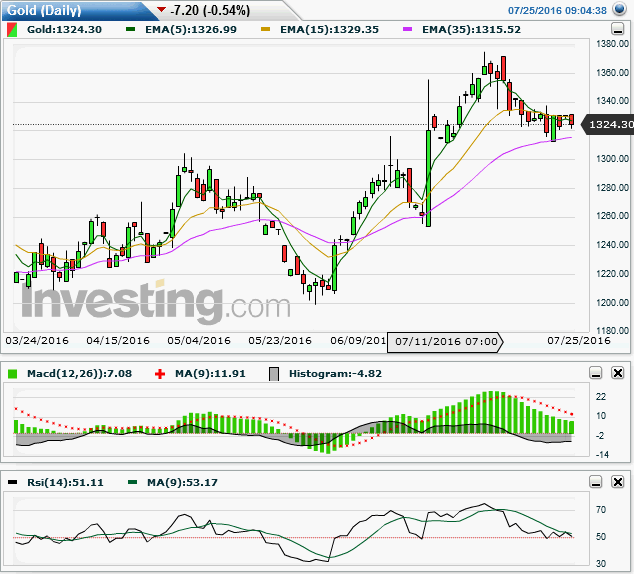Image resolution: width=634 pixels, height=574 pixels.
Task: Click the tall green candle on 07/11/2016
Action: (x=428, y=178)
